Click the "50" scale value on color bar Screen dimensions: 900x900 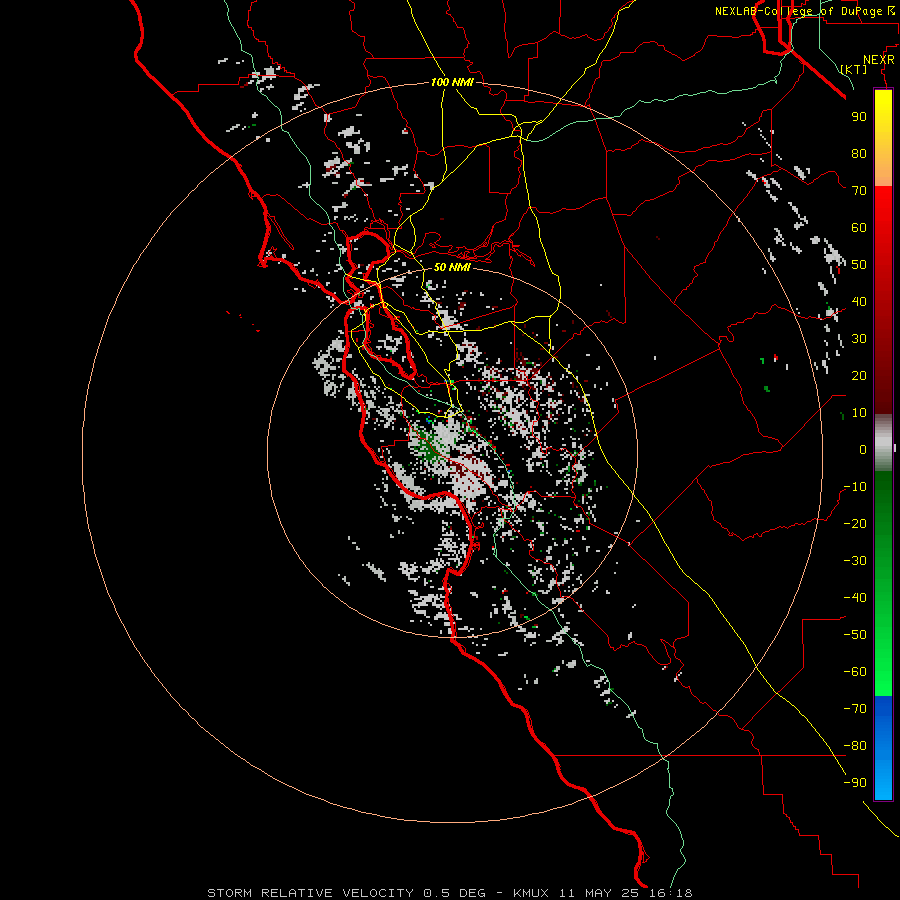coord(859,265)
